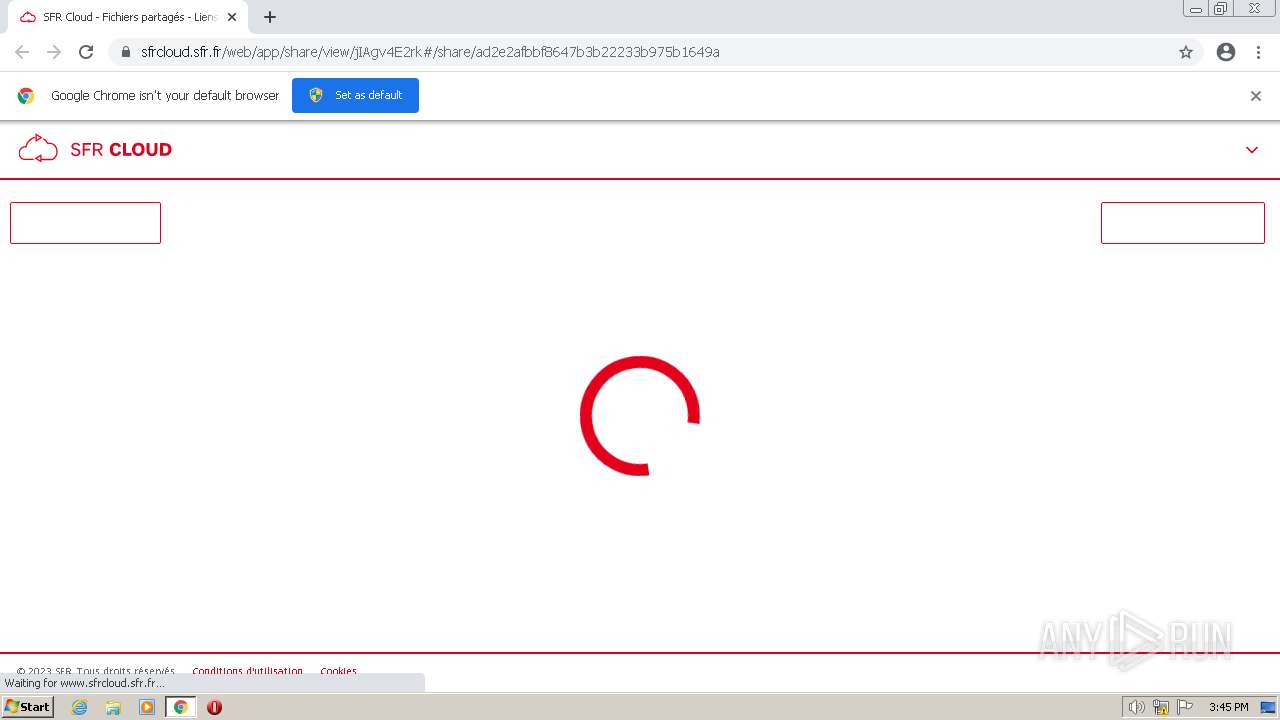Click the SFR Cloud logo

(95, 149)
